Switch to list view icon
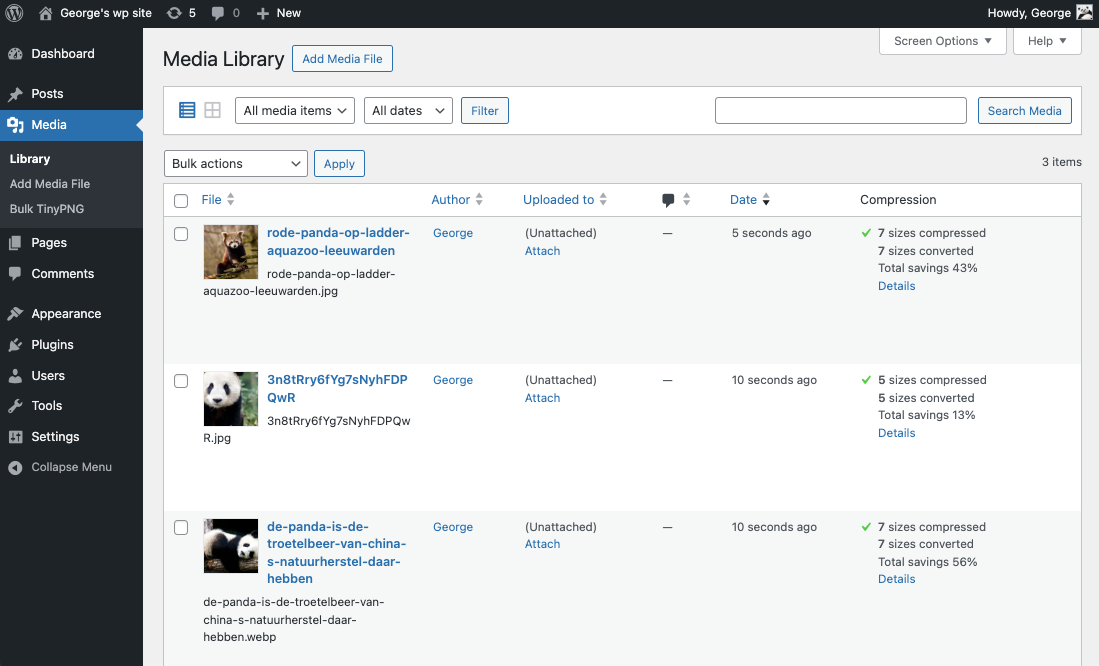 [x=187, y=110]
